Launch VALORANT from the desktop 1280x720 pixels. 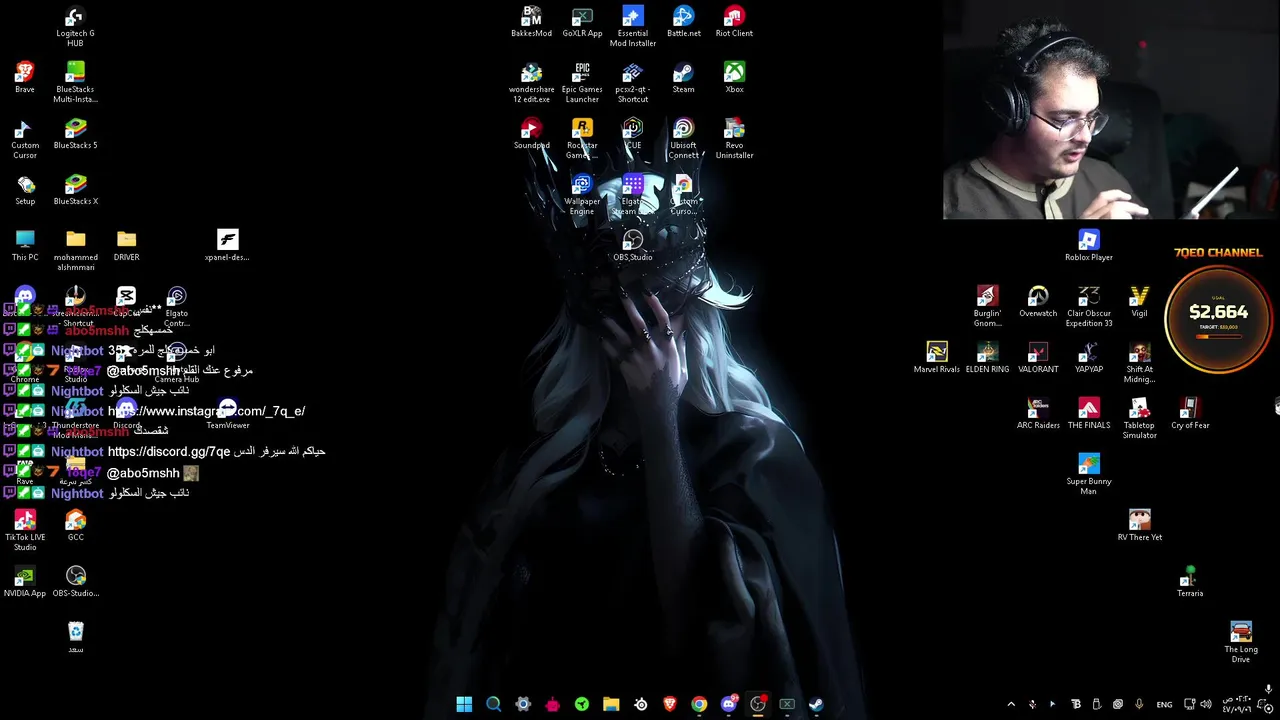(x=1038, y=358)
